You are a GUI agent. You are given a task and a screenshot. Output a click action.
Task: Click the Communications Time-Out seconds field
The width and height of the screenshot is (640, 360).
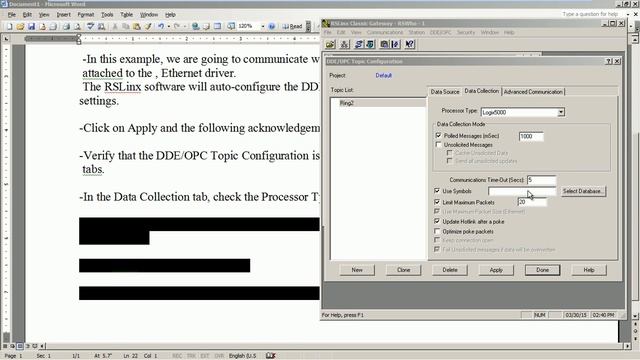[541, 180]
